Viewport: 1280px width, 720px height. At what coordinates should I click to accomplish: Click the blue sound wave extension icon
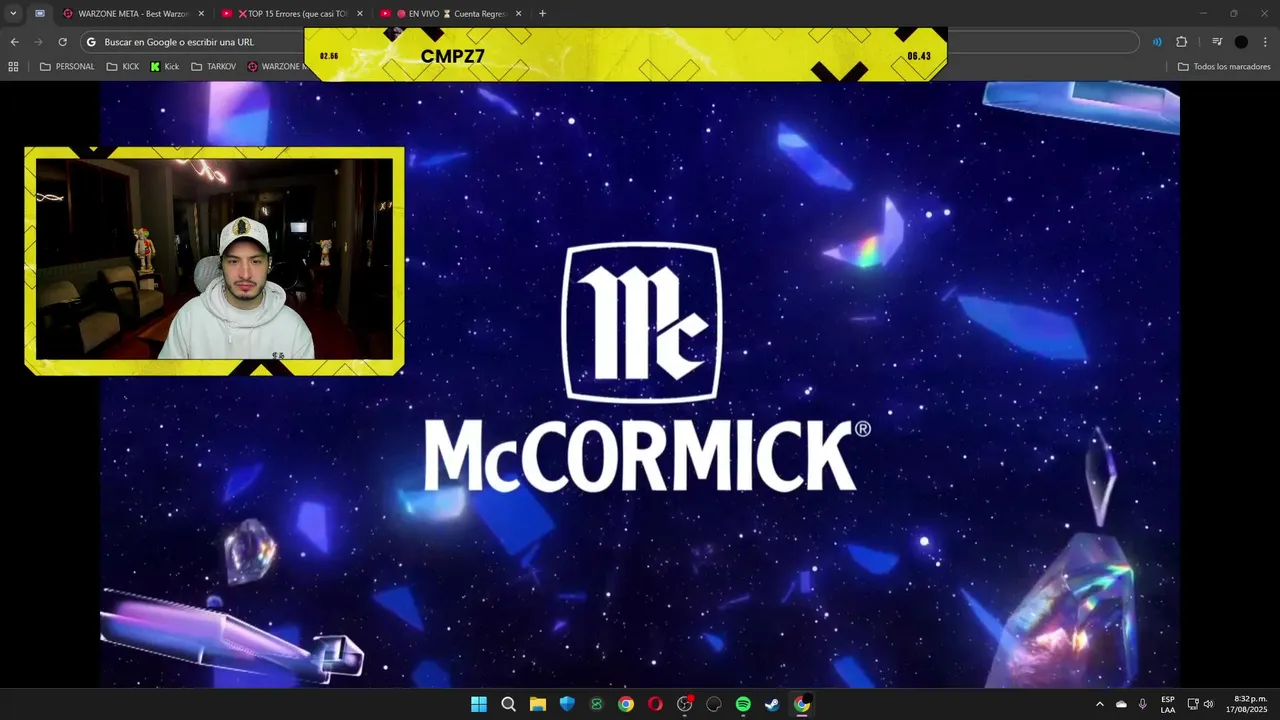coord(1157,42)
